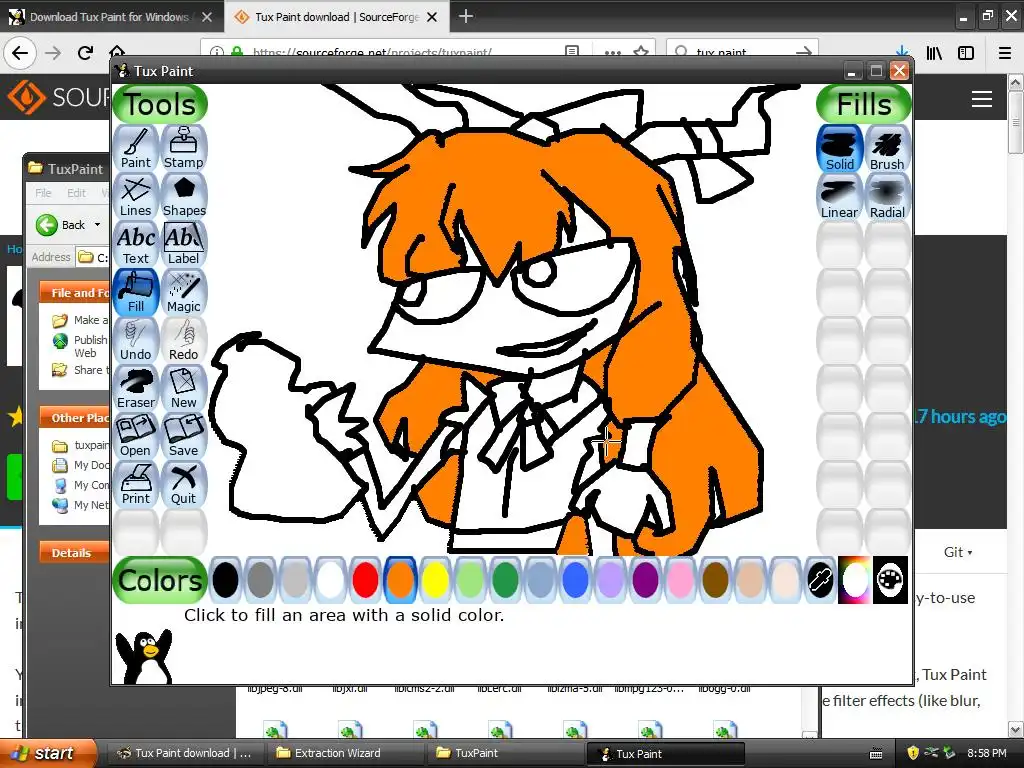Select the light green color swatch
This screenshot has width=1024, height=768.
pyautogui.click(x=470, y=579)
